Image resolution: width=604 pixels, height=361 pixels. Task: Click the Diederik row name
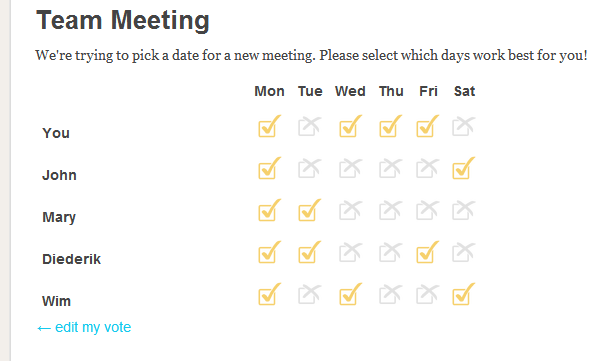tap(71, 259)
